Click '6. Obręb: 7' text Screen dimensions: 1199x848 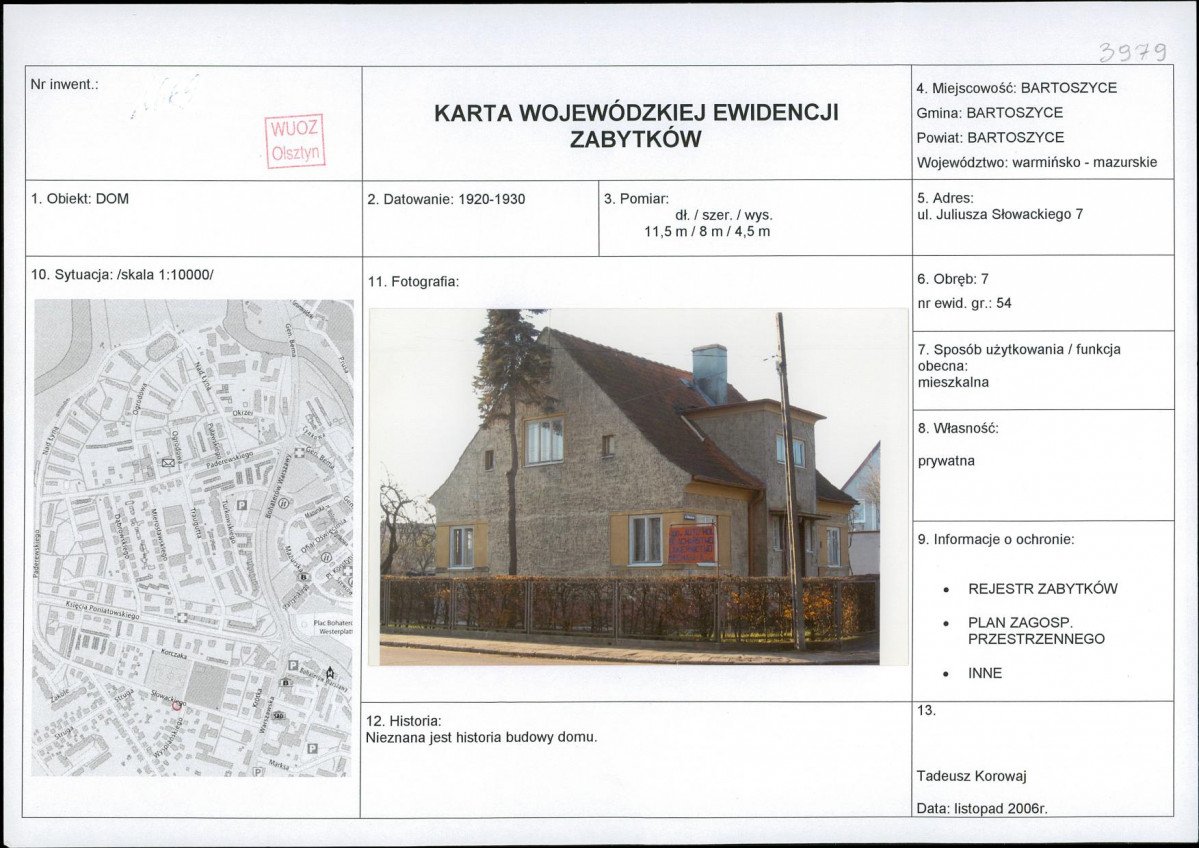point(953,279)
